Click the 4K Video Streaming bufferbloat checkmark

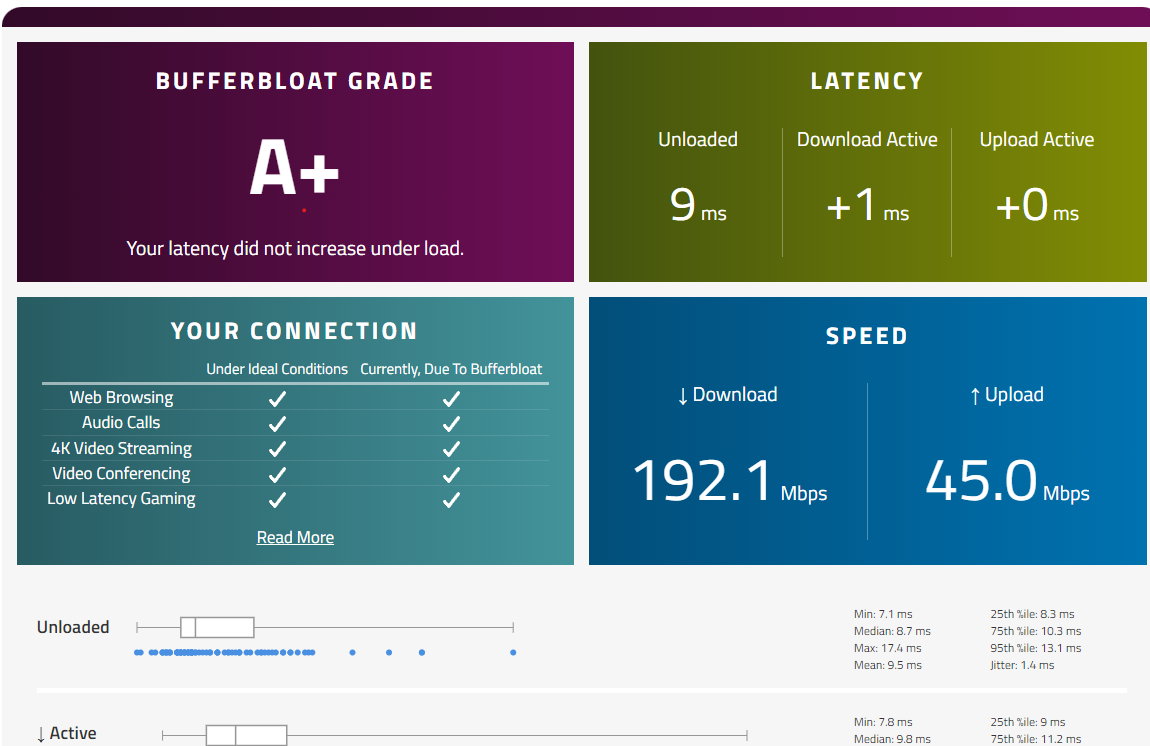coord(451,449)
